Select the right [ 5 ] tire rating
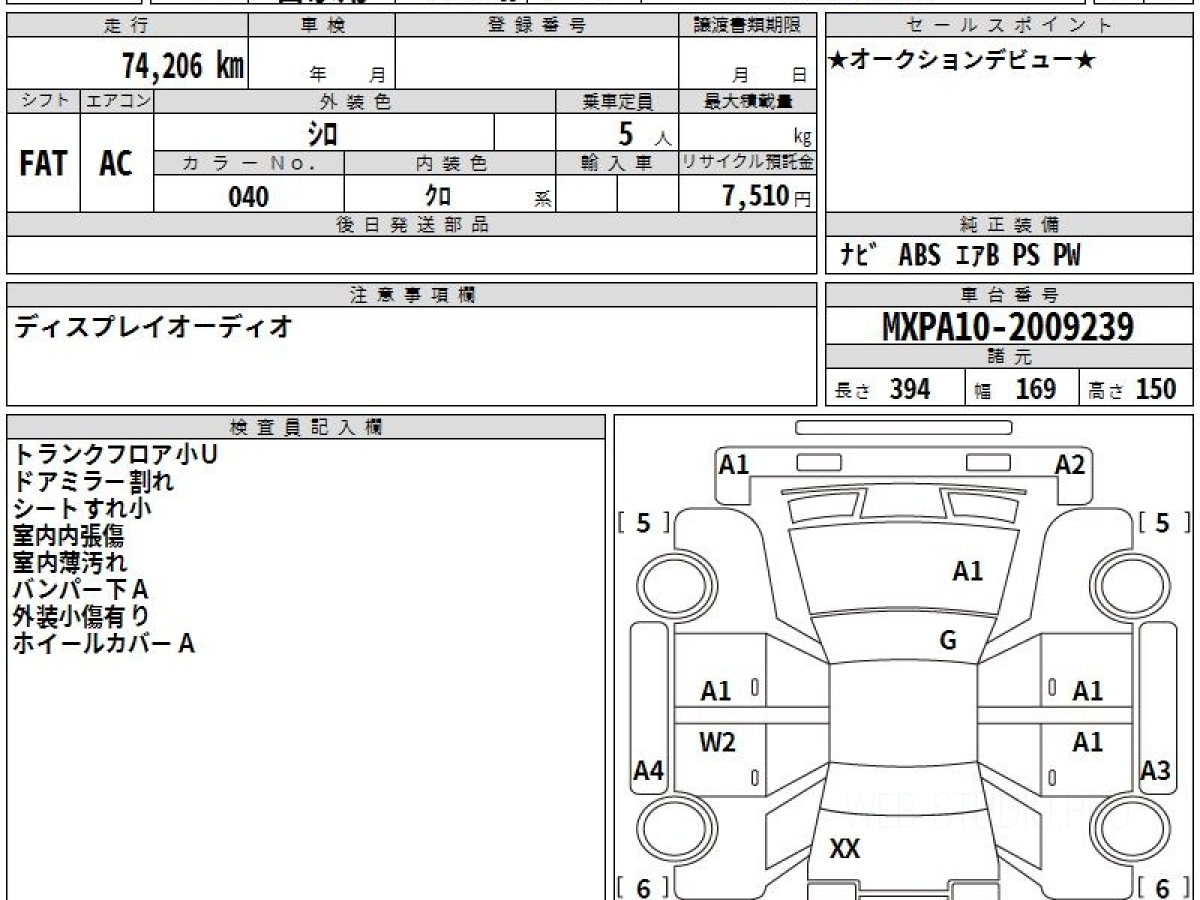This screenshot has height=900, width=1200. (1162, 523)
